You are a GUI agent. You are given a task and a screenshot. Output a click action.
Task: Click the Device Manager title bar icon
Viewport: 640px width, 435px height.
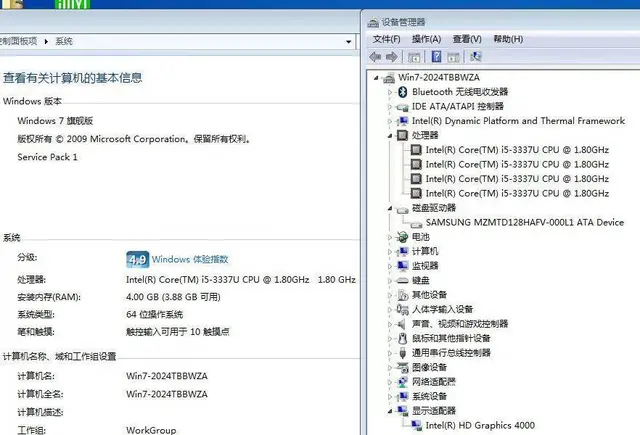pyautogui.click(x=373, y=22)
